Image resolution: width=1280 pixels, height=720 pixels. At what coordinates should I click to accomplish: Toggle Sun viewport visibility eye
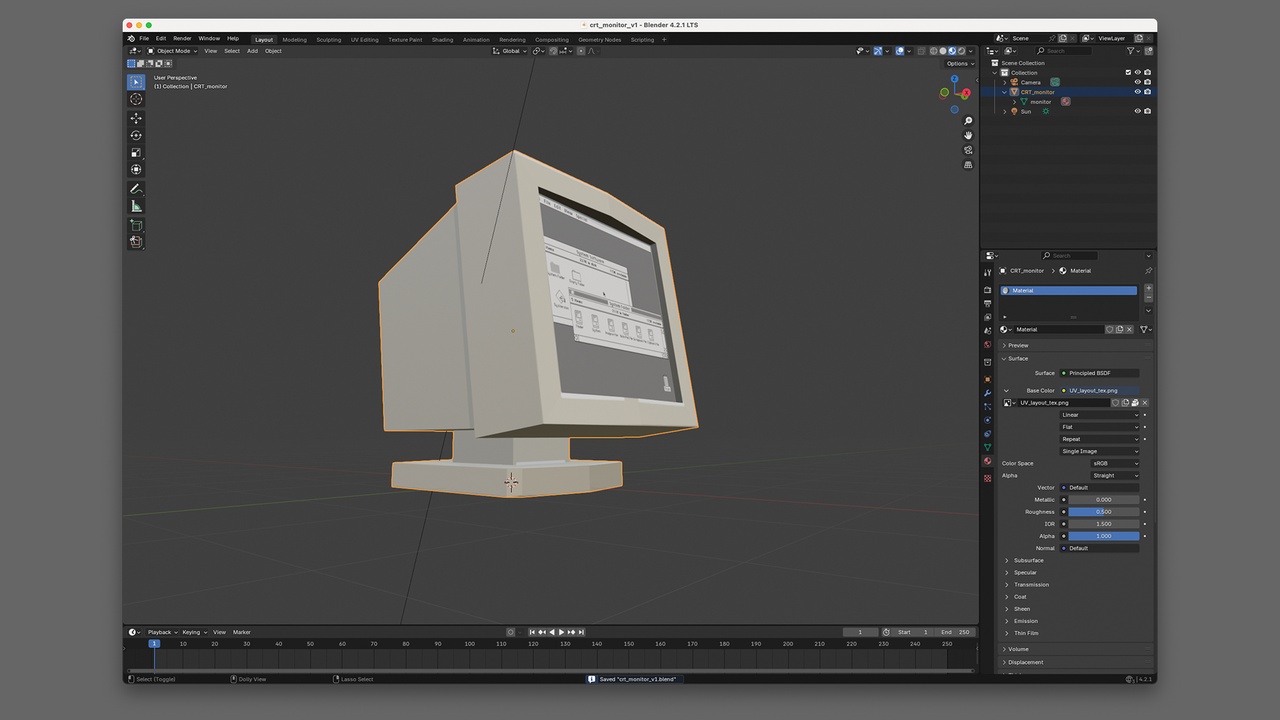click(1137, 111)
